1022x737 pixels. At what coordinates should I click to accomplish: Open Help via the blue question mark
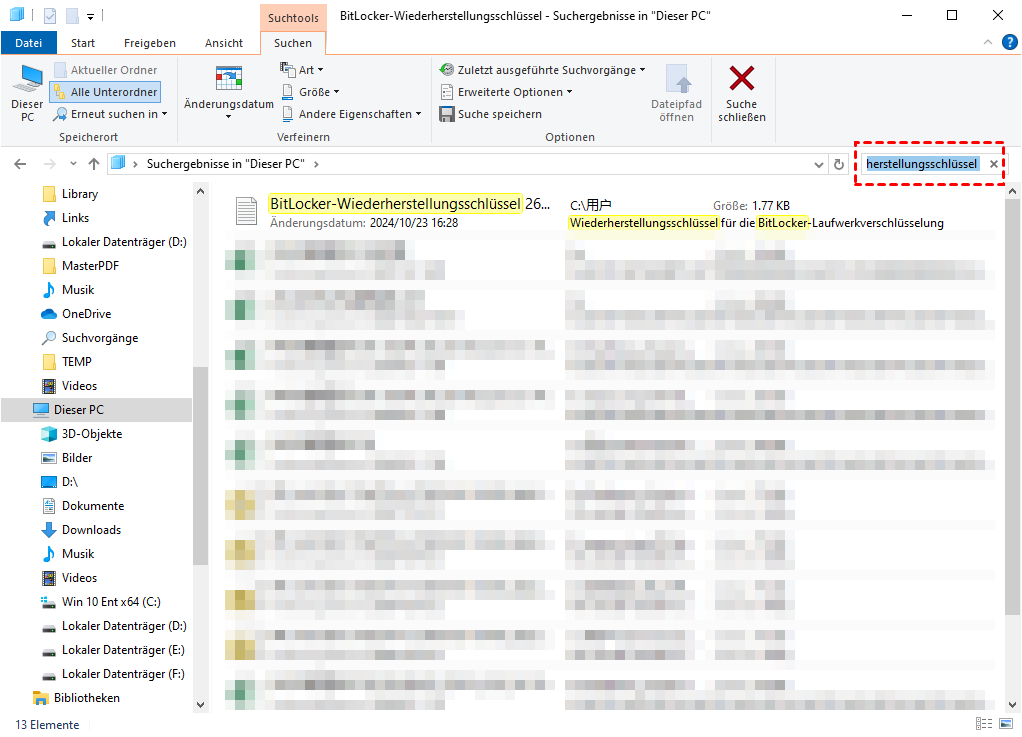[1010, 42]
